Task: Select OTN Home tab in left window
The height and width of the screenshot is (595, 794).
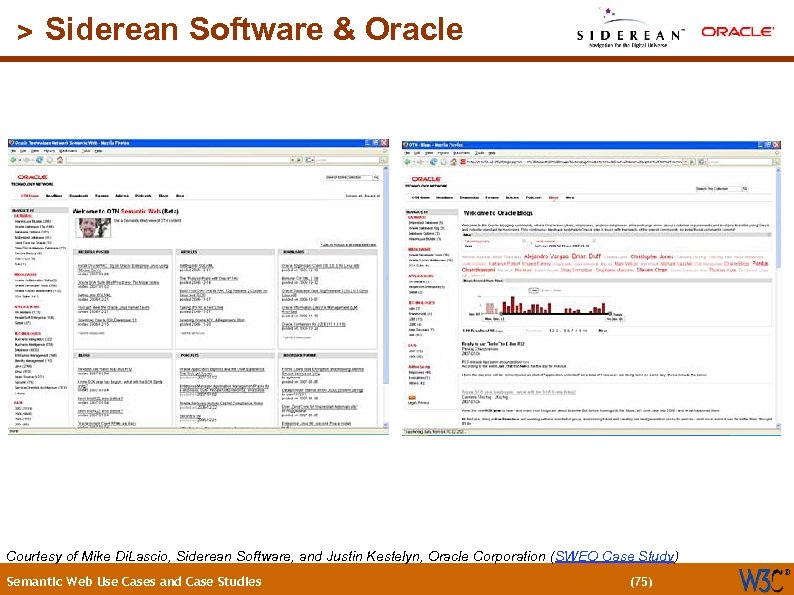Action: pos(30,196)
